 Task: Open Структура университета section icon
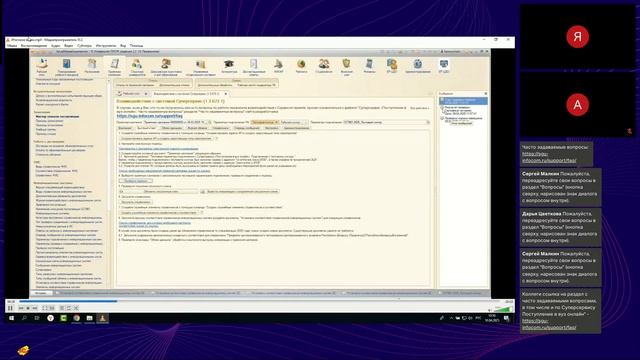137,66
